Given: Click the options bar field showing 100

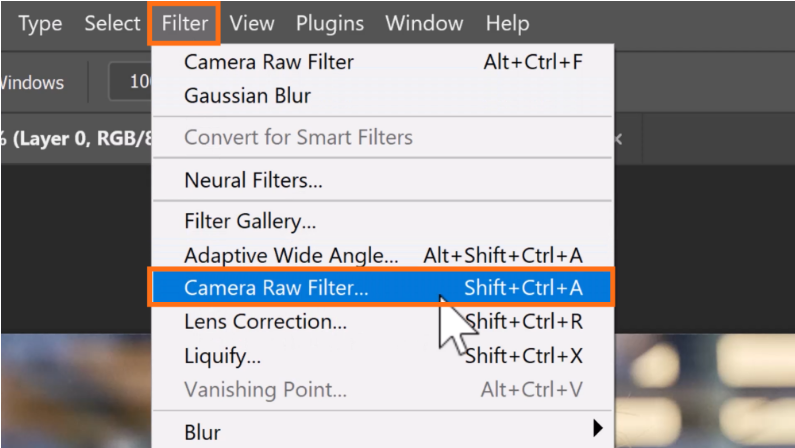Looking at the screenshot, I should click(x=135, y=82).
